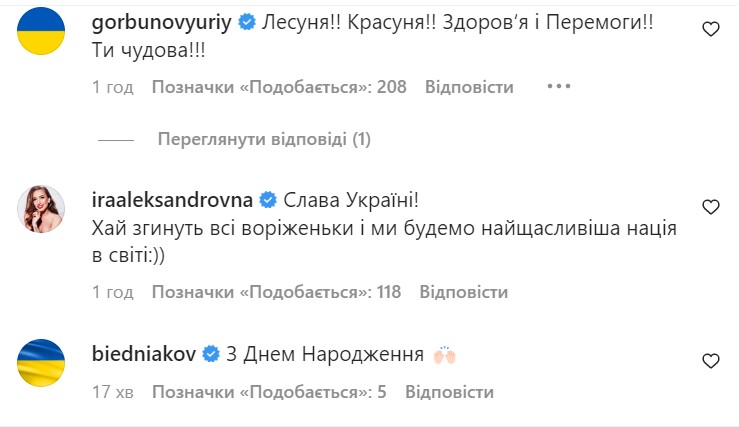Reply to gorbunovyuriy's comment via Відповісти

[x=469, y=87]
